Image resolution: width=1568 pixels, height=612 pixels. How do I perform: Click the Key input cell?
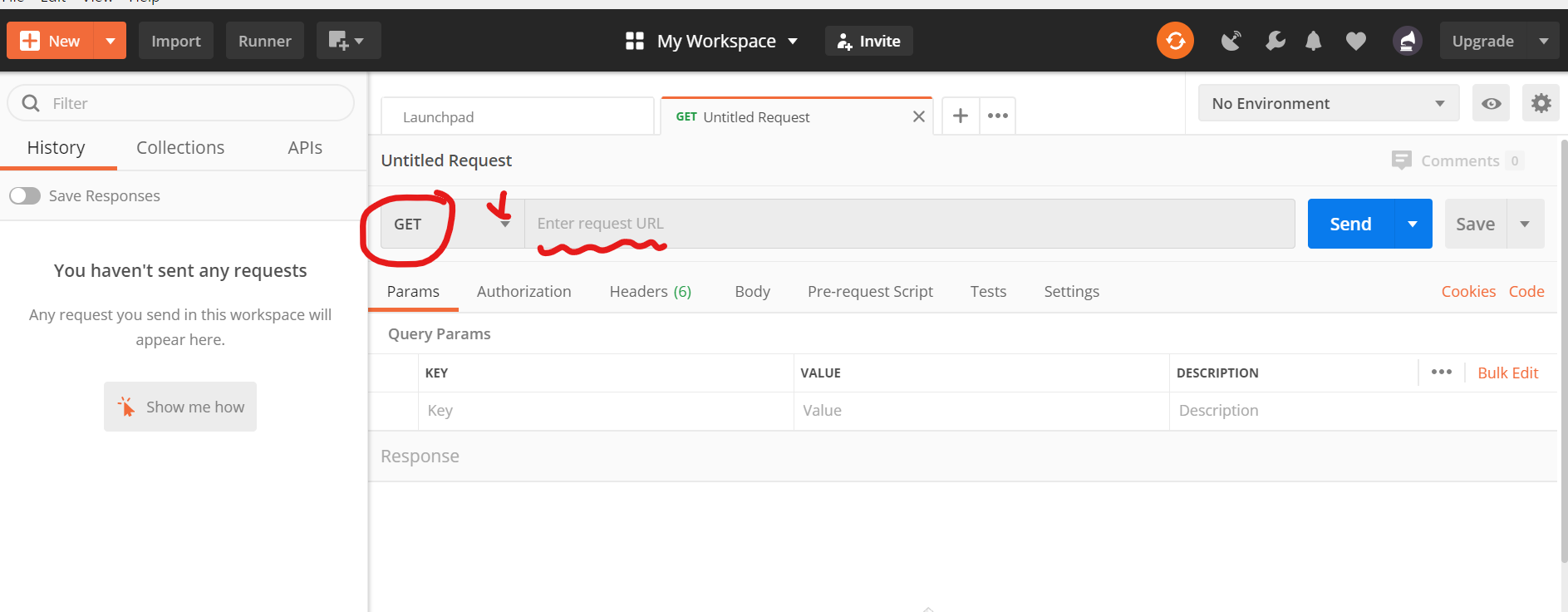[x=606, y=411]
